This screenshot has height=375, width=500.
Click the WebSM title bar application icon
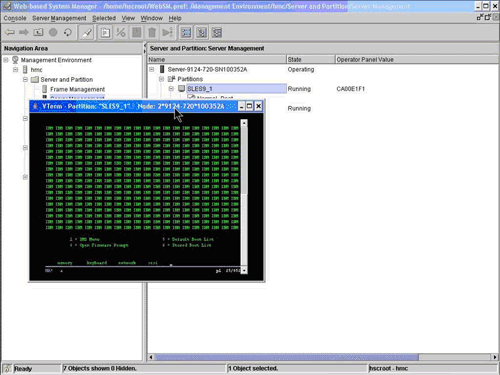(7, 6)
